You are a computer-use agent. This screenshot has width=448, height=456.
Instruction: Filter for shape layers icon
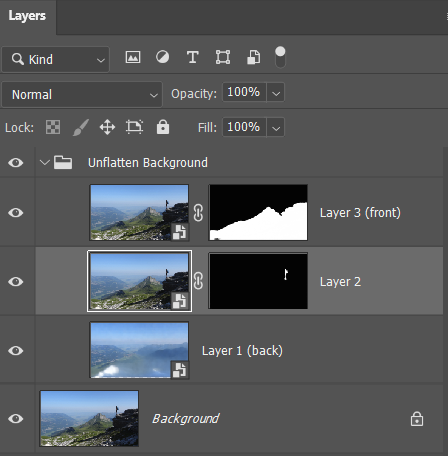point(223,57)
